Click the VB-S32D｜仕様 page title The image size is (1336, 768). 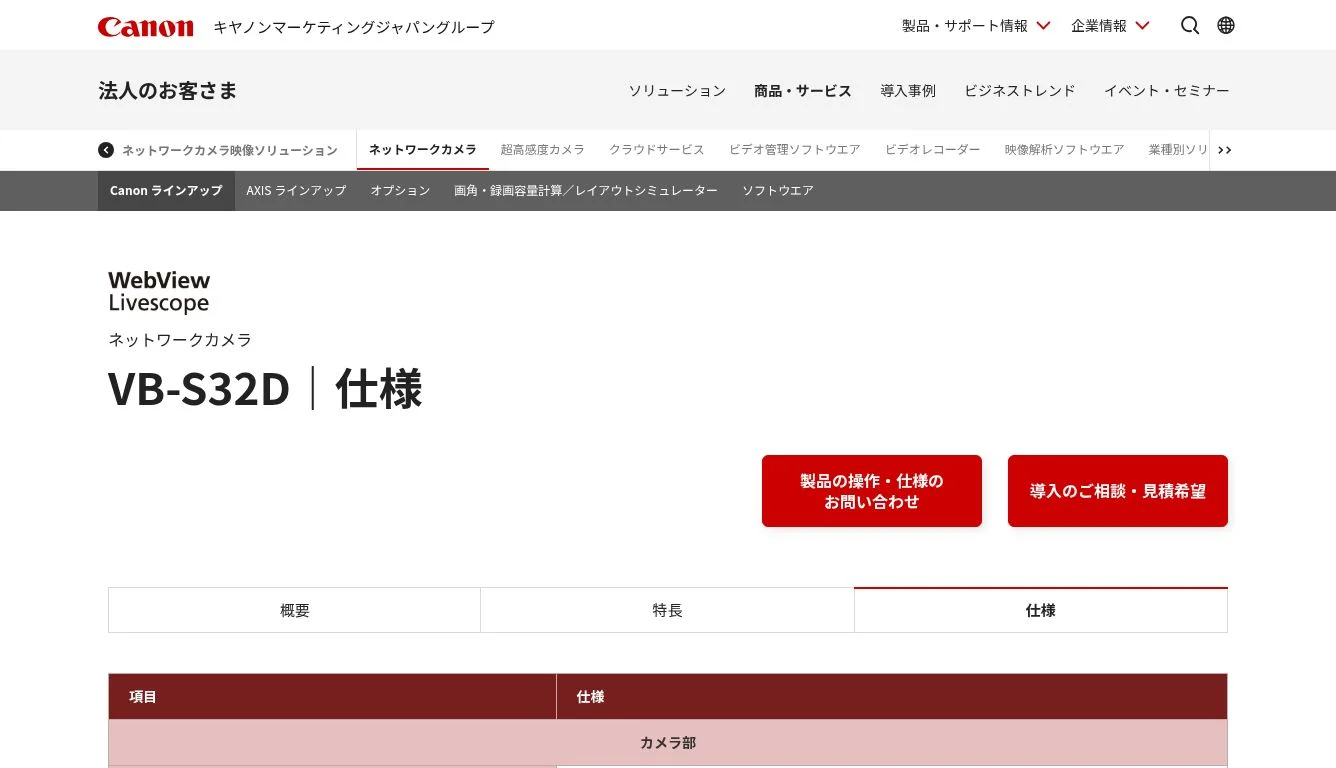point(265,389)
